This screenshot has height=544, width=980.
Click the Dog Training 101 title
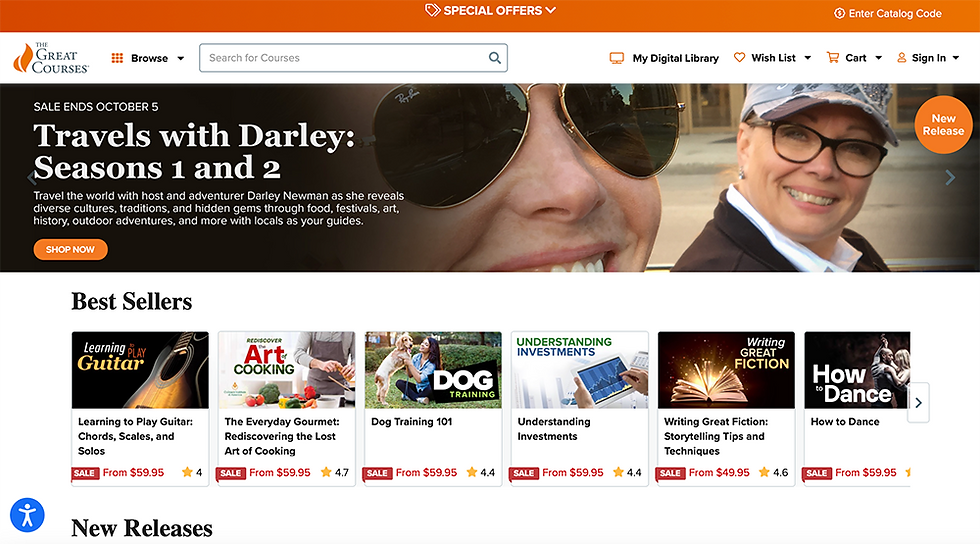click(x=411, y=422)
